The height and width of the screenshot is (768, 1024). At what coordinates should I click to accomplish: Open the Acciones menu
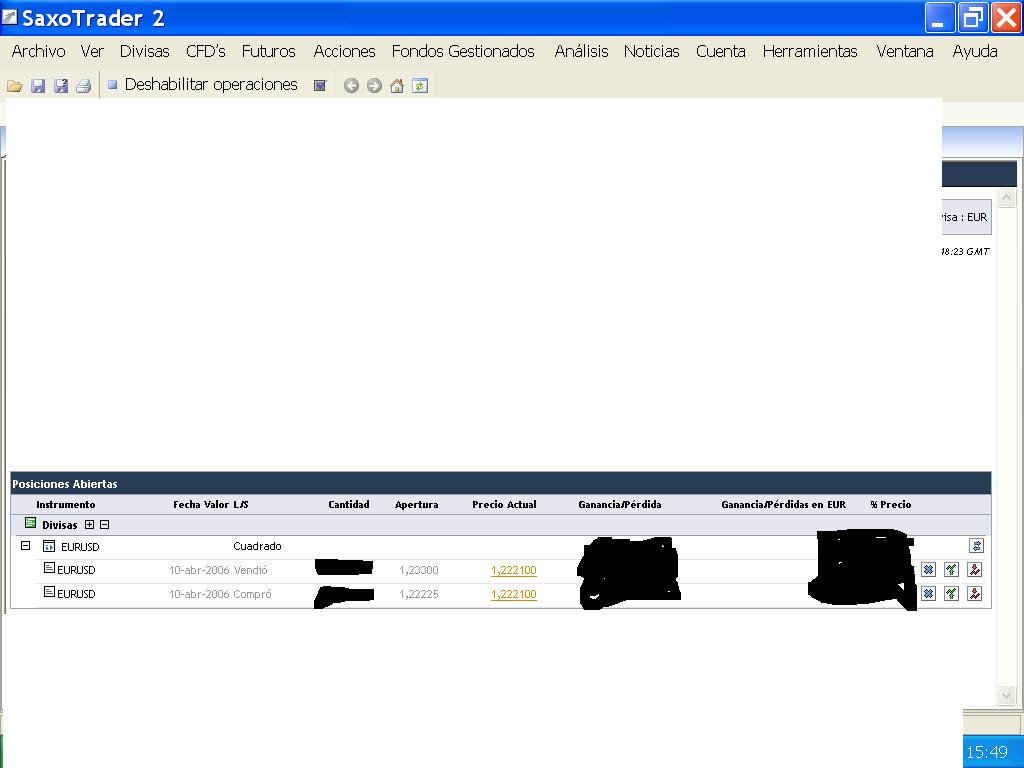point(344,52)
